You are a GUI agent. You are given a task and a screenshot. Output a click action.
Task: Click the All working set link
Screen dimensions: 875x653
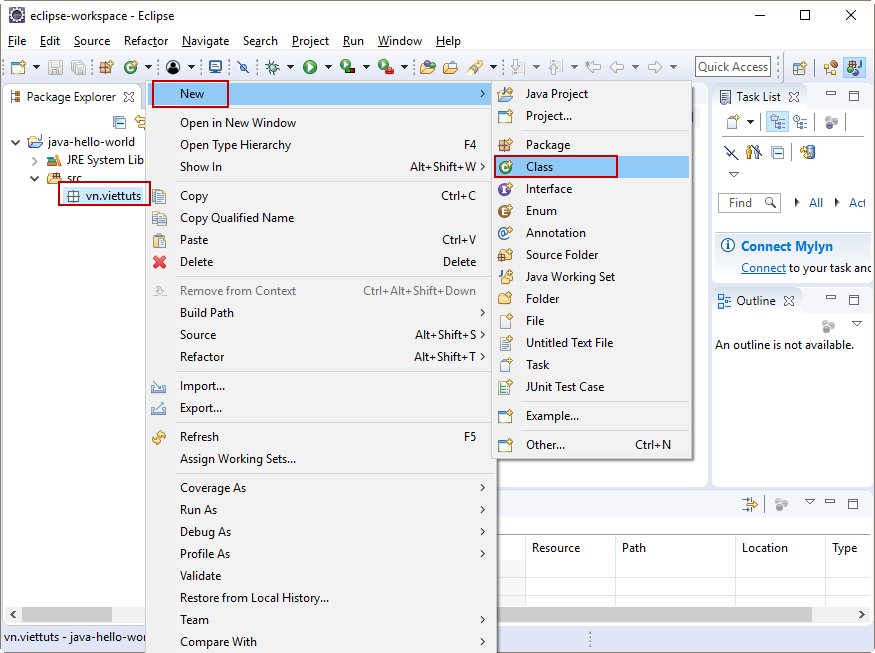point(816,203)
